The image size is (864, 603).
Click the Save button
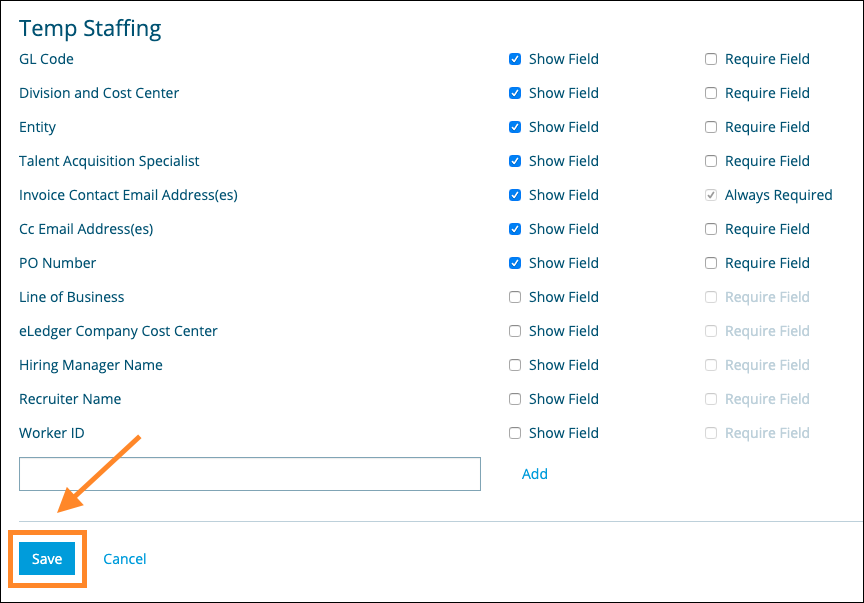[x=46, y=559]
